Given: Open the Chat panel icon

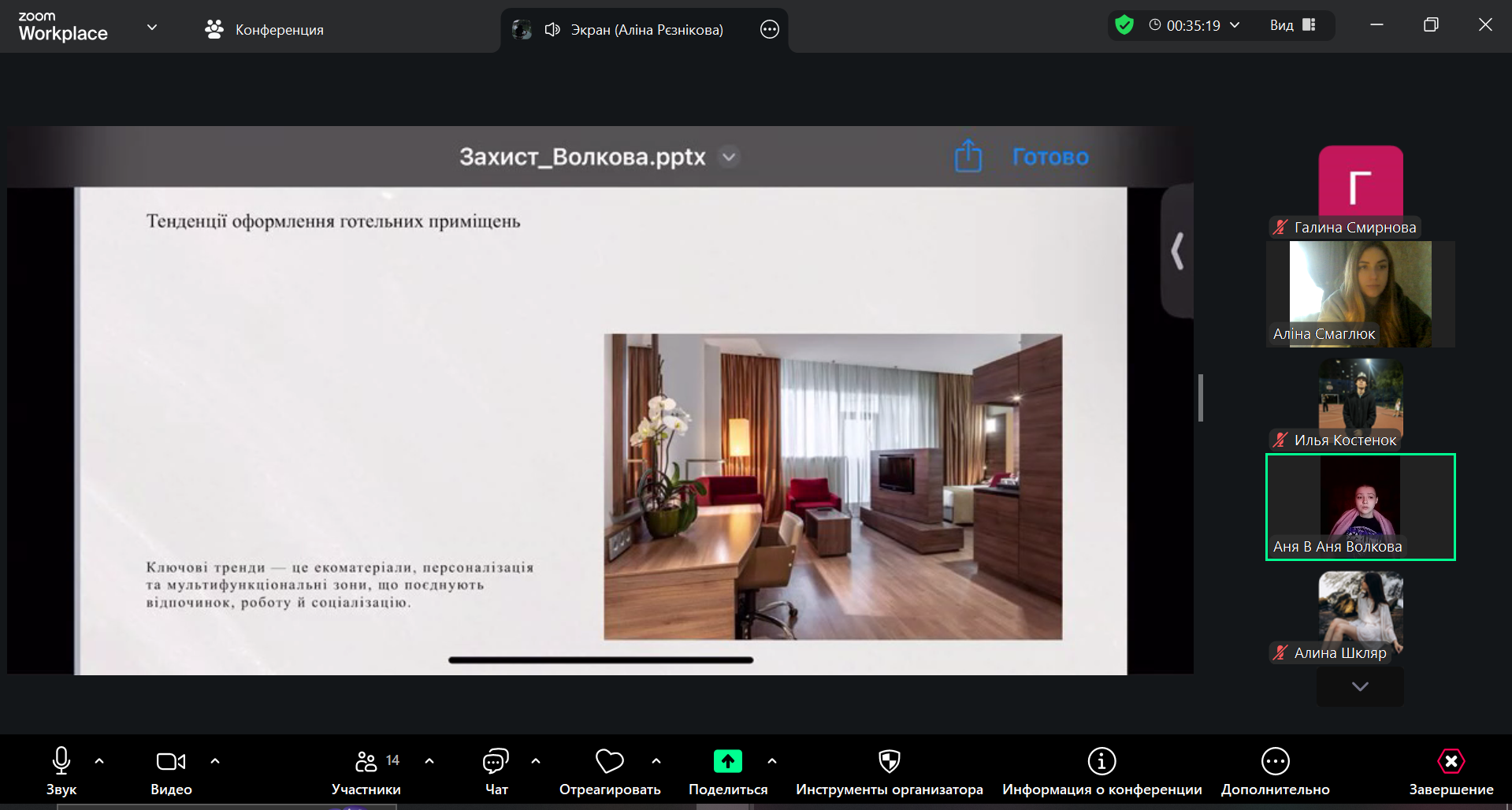Looking at the screenshot, I should 496,762.
